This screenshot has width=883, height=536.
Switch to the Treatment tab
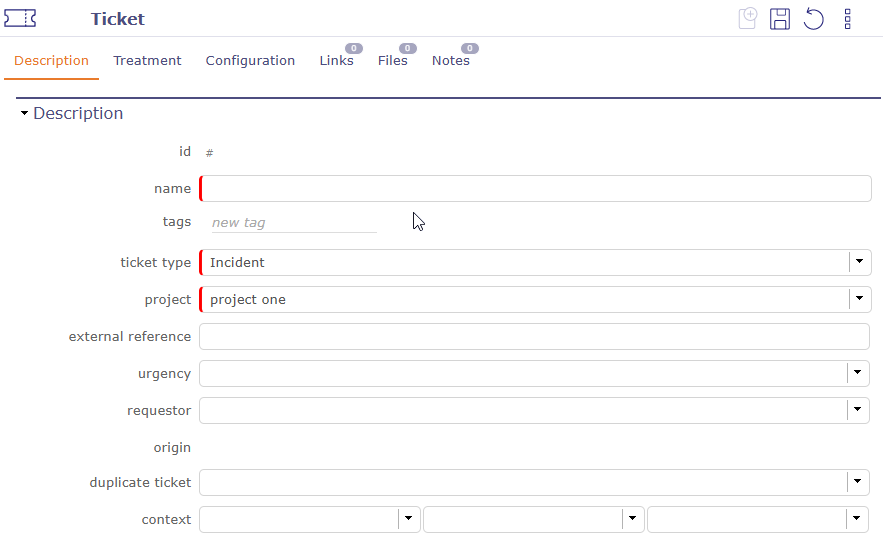tap(147, 61)
